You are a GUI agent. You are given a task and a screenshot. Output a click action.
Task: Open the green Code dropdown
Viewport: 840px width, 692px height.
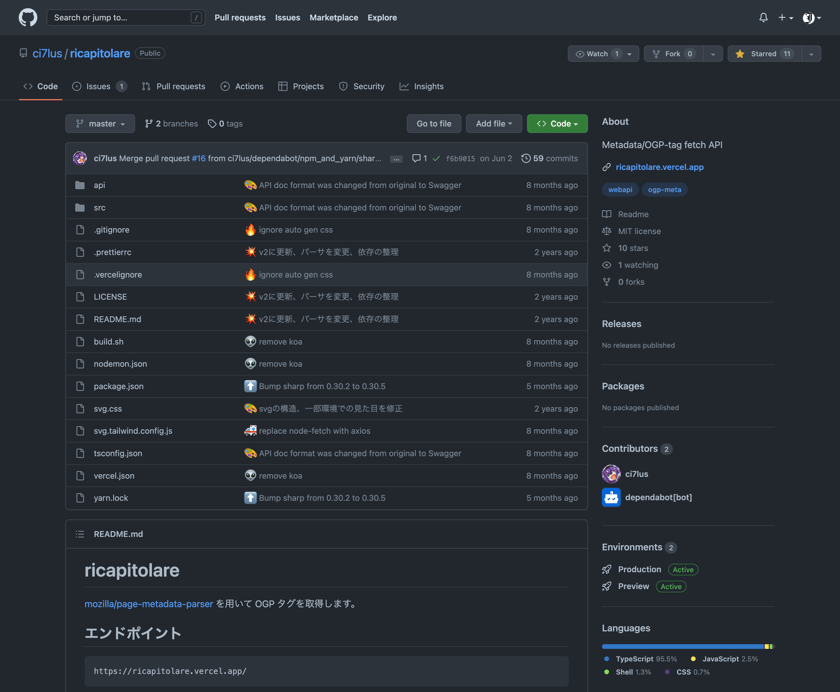pos(557,124)
